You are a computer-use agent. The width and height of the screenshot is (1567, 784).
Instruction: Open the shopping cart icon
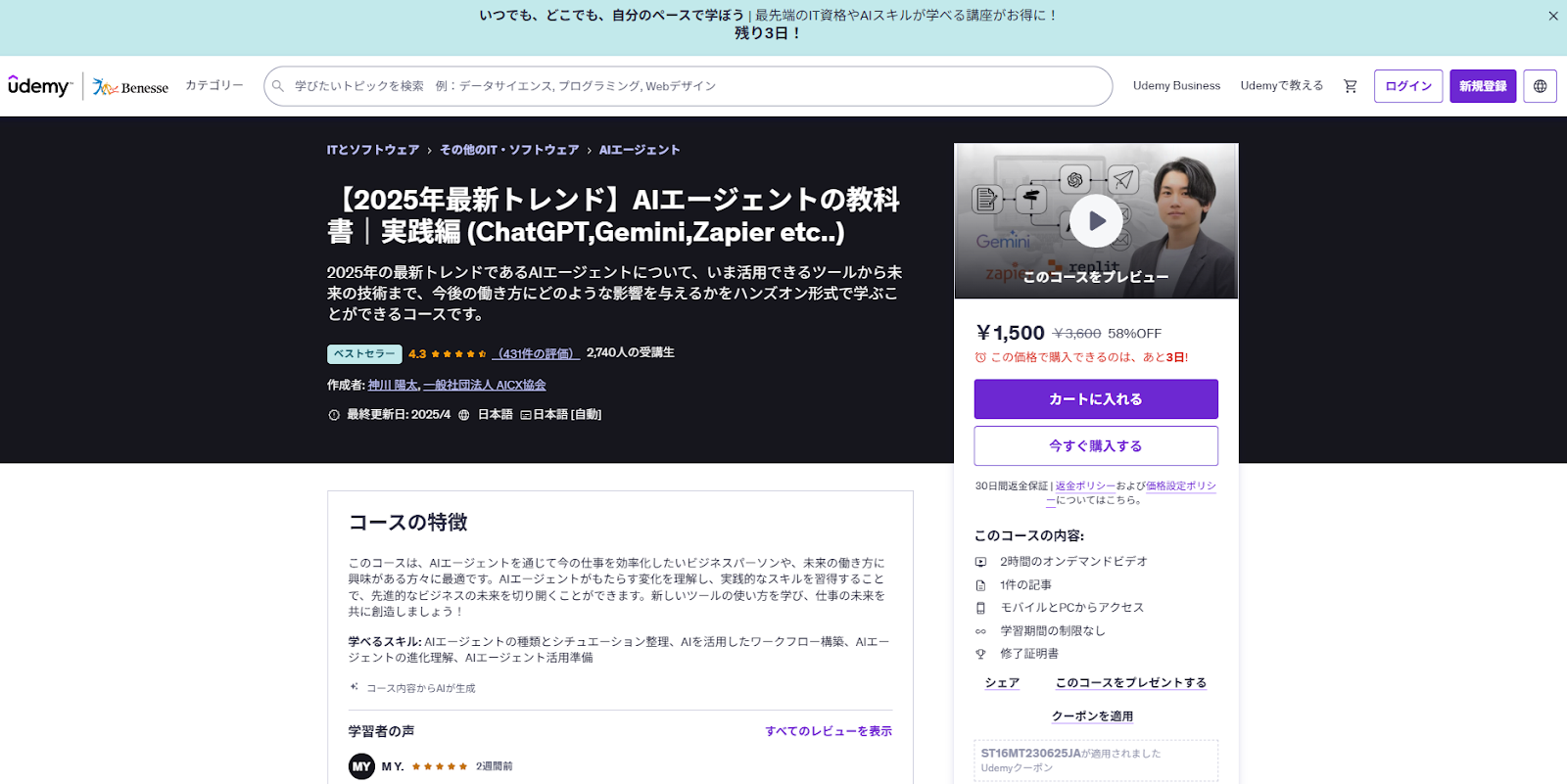click(x=1351, y=86)
